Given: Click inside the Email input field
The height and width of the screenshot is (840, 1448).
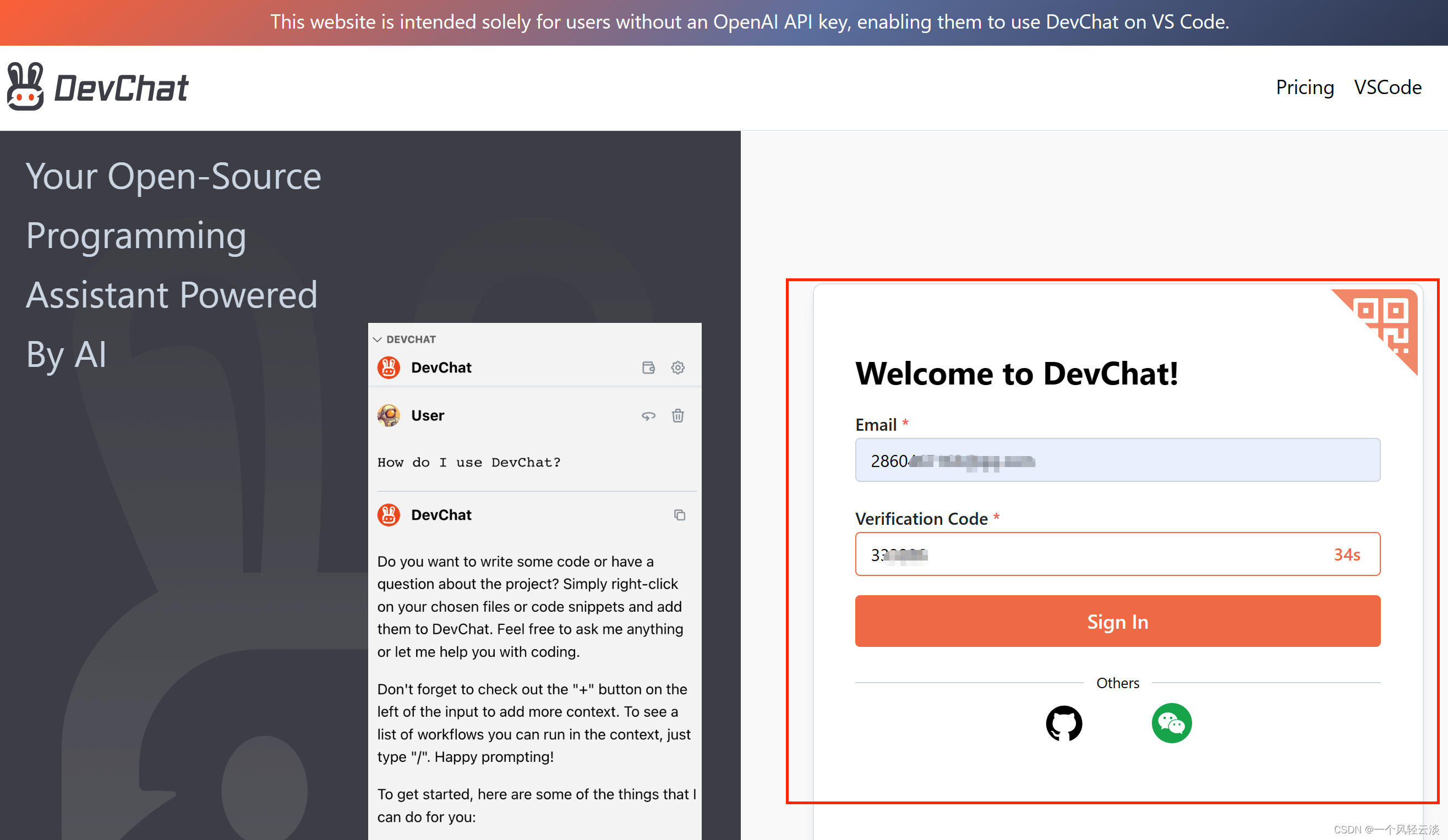Looking at the screenshot, I should pos(1117,460).
